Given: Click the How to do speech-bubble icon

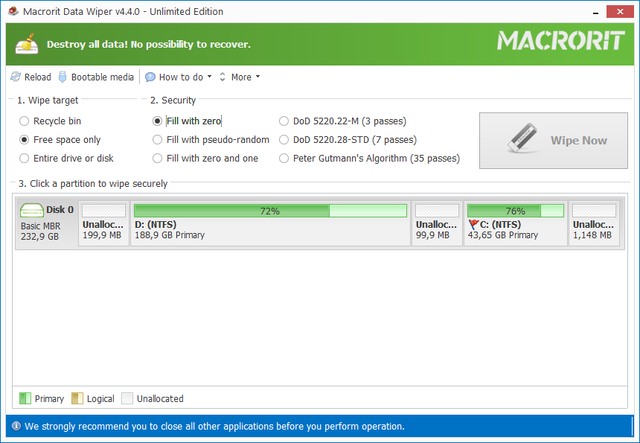Looking at the screenshot, I should click(150, 77).
